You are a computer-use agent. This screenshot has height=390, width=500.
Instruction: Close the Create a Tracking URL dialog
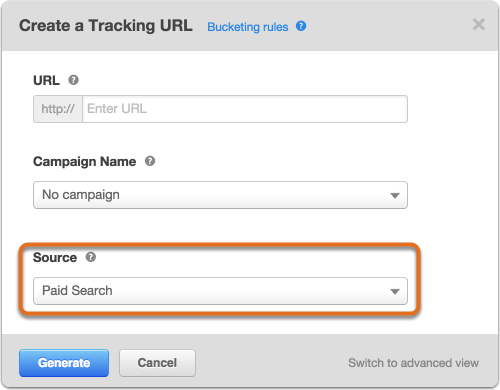(479, 24)
